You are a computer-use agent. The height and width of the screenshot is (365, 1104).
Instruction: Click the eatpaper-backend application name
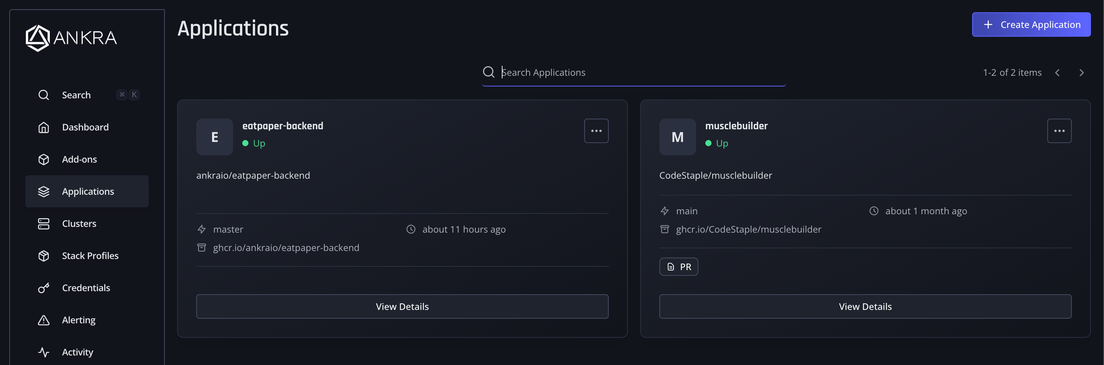click(282, 126)
